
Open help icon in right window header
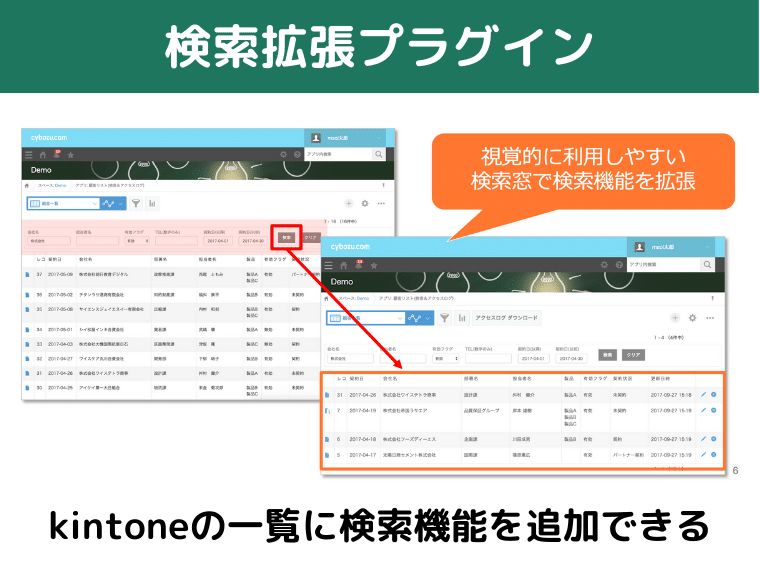619,265
